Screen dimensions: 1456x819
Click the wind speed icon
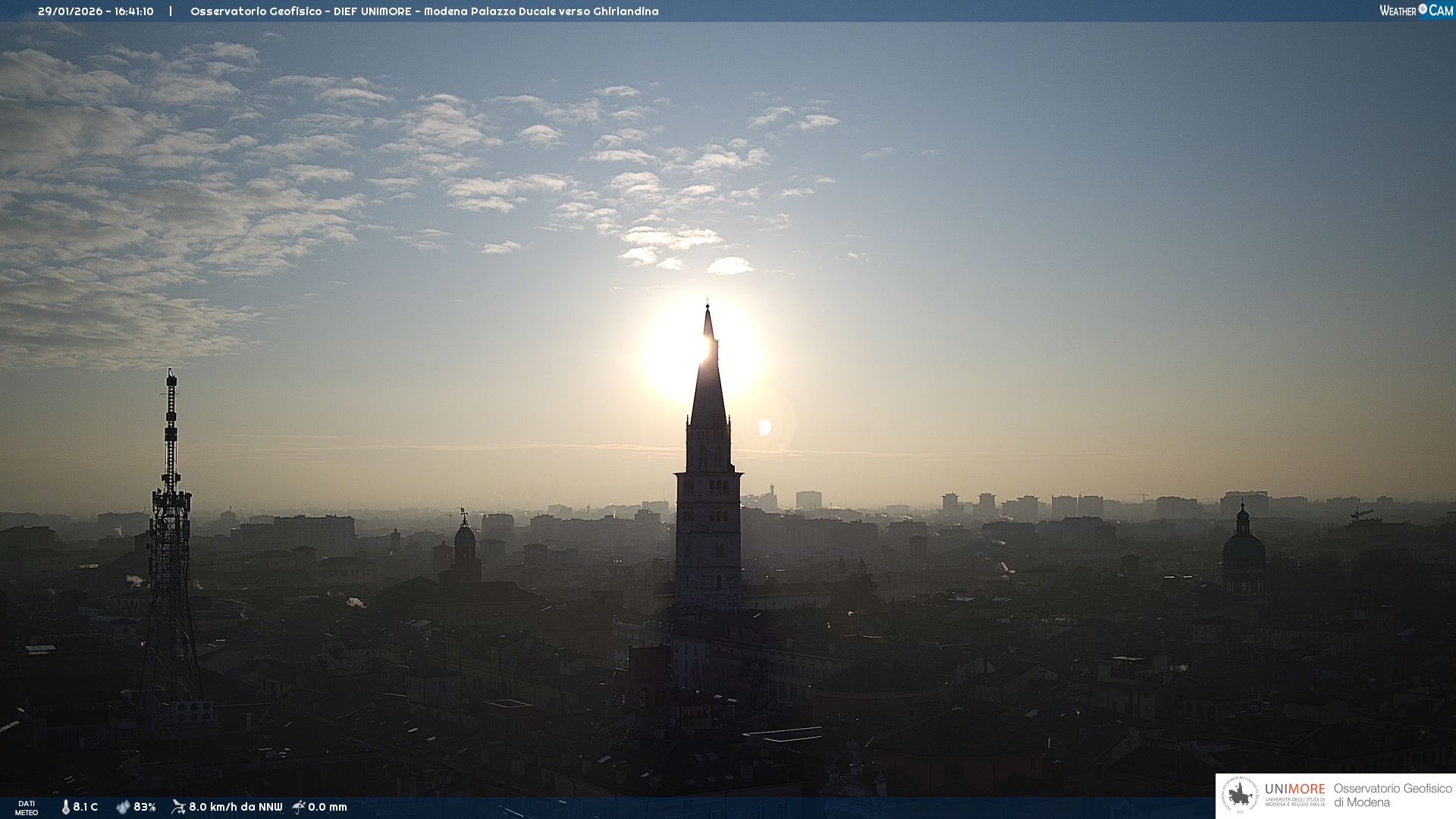pyautogui.click(x=178, y=807)
